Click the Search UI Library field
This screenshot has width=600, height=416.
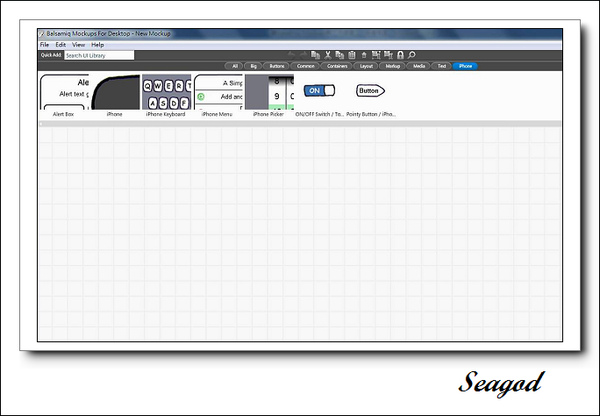click(99, 55)
